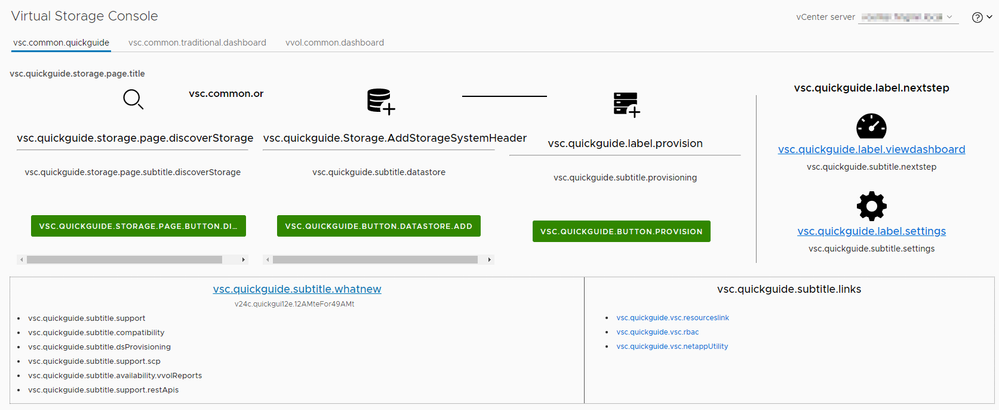This screenshot has height=410, width=999.
Task: Expand the vCenter server dropdown
Action: click(908, 18)
